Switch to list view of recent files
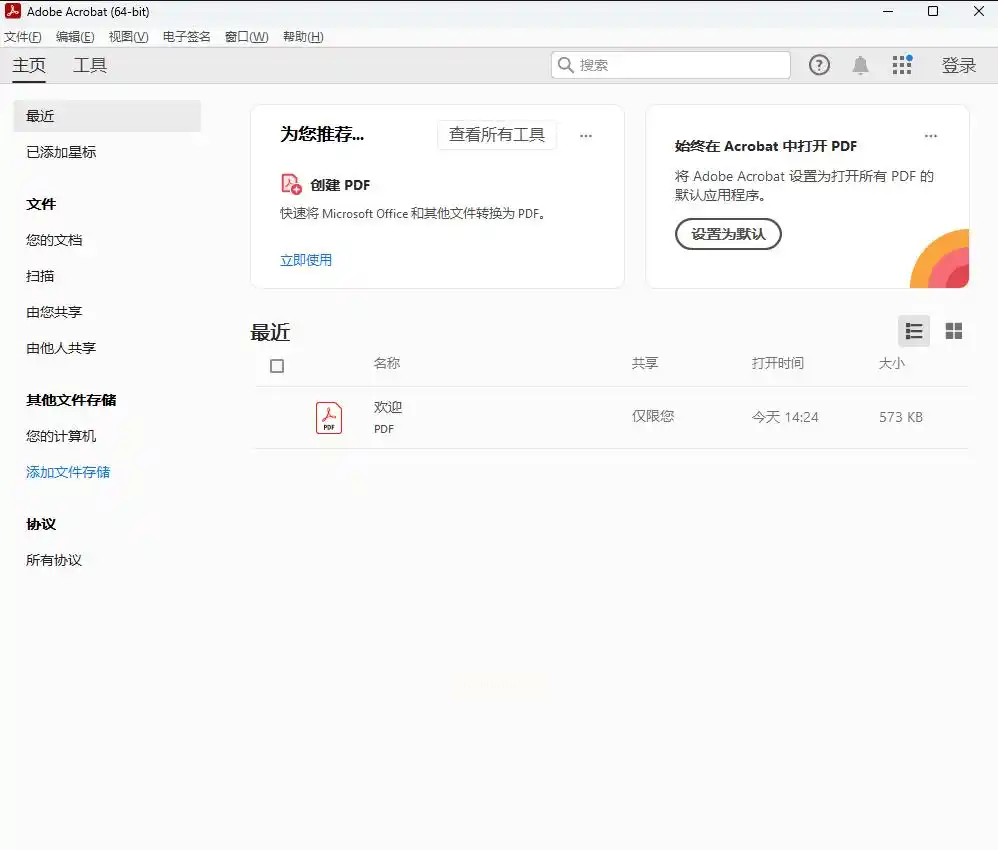 tap(914, 331)
